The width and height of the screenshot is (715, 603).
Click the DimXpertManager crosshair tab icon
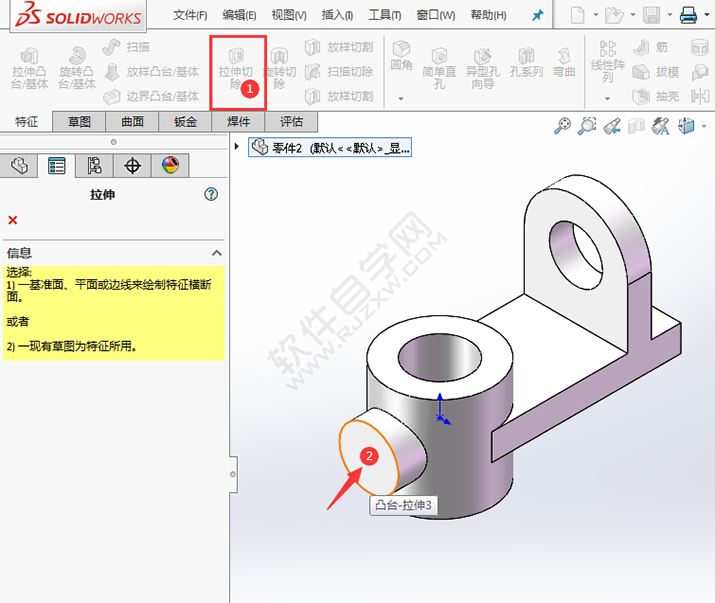132,165
